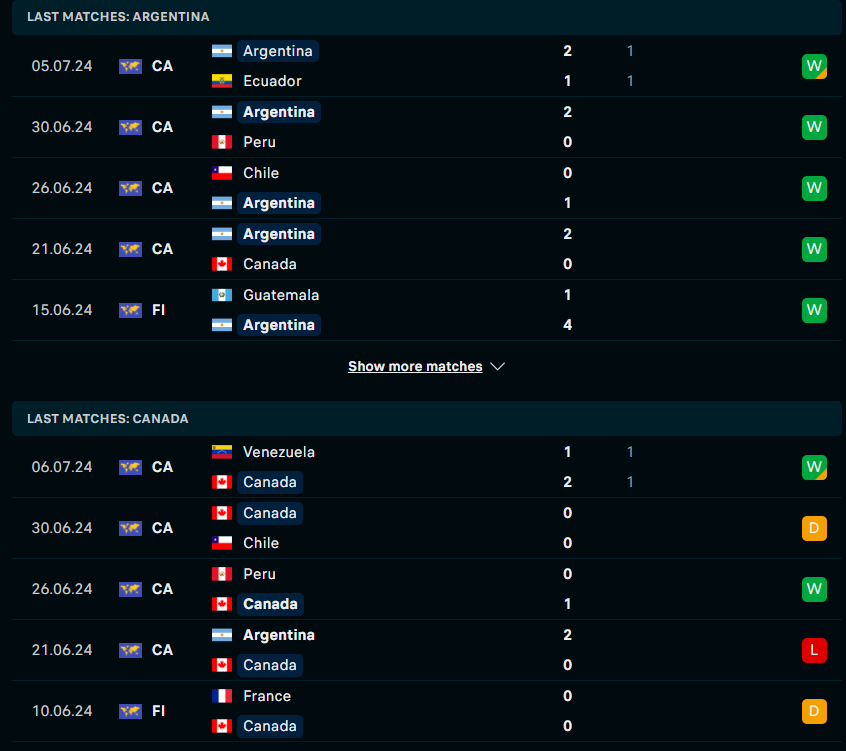Click the D badge for Canada vs Chile
Screen dimensions: 846x751
point(814,528)
